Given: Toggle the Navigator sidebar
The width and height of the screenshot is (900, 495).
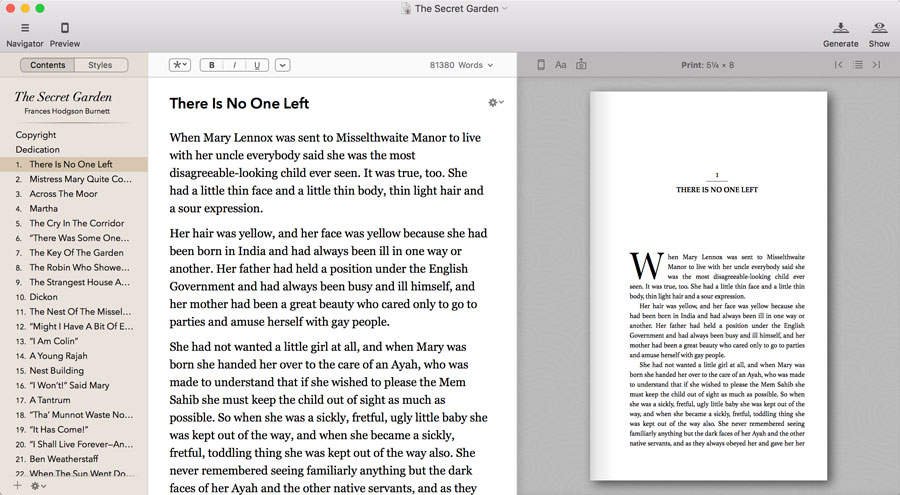Looking at the screenshot, I should point(24,28).
